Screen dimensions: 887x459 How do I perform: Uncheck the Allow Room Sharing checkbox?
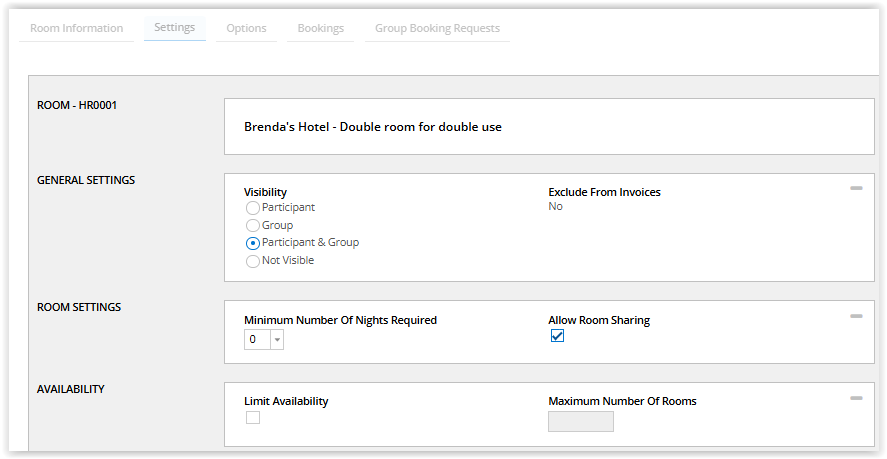557,336
